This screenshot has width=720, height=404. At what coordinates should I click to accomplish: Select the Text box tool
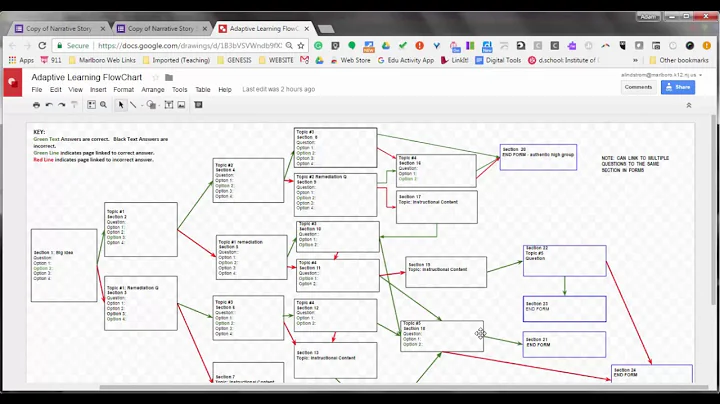(169, 105)
